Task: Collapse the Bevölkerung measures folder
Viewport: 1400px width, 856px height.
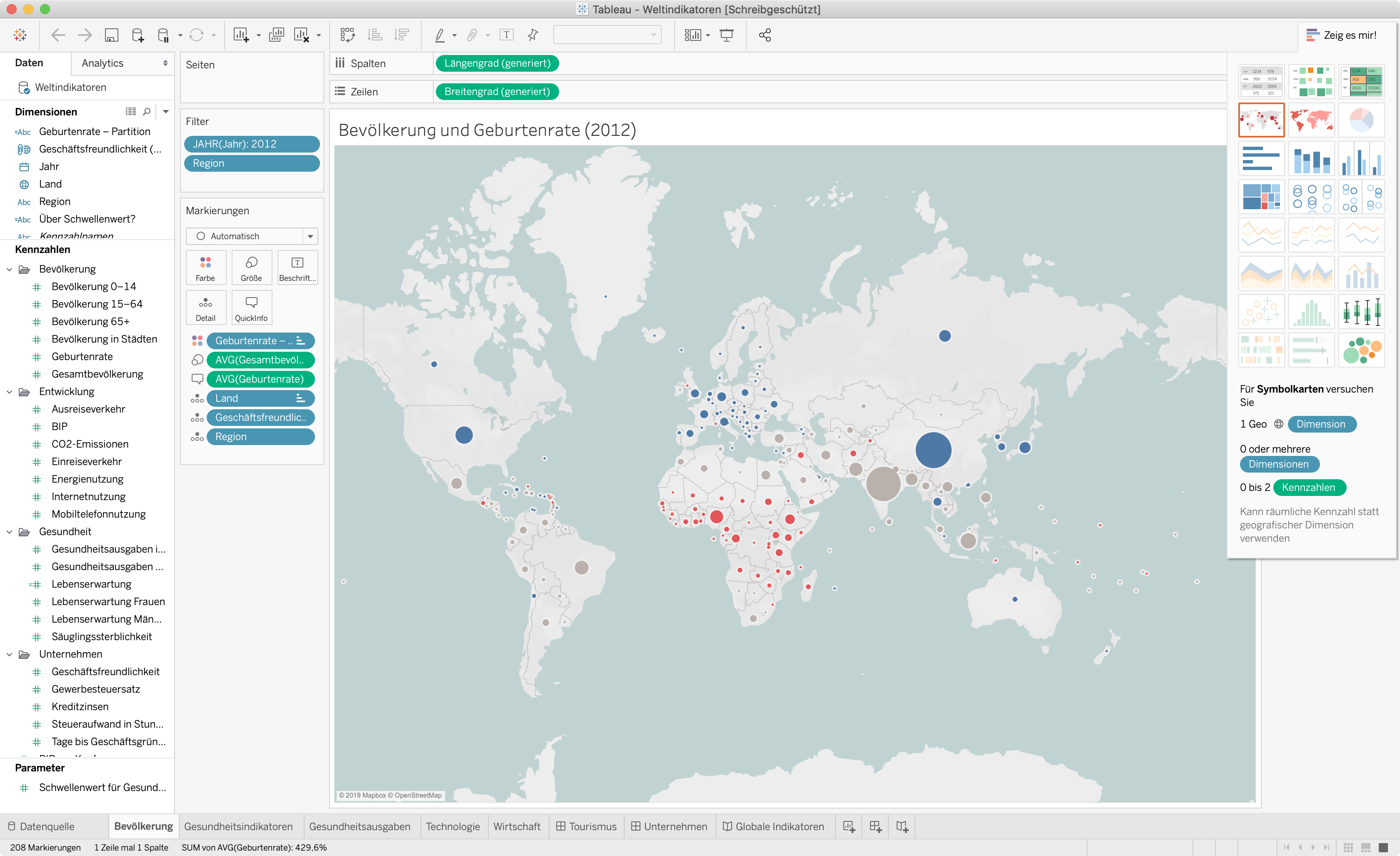Action: pos(10,269)
